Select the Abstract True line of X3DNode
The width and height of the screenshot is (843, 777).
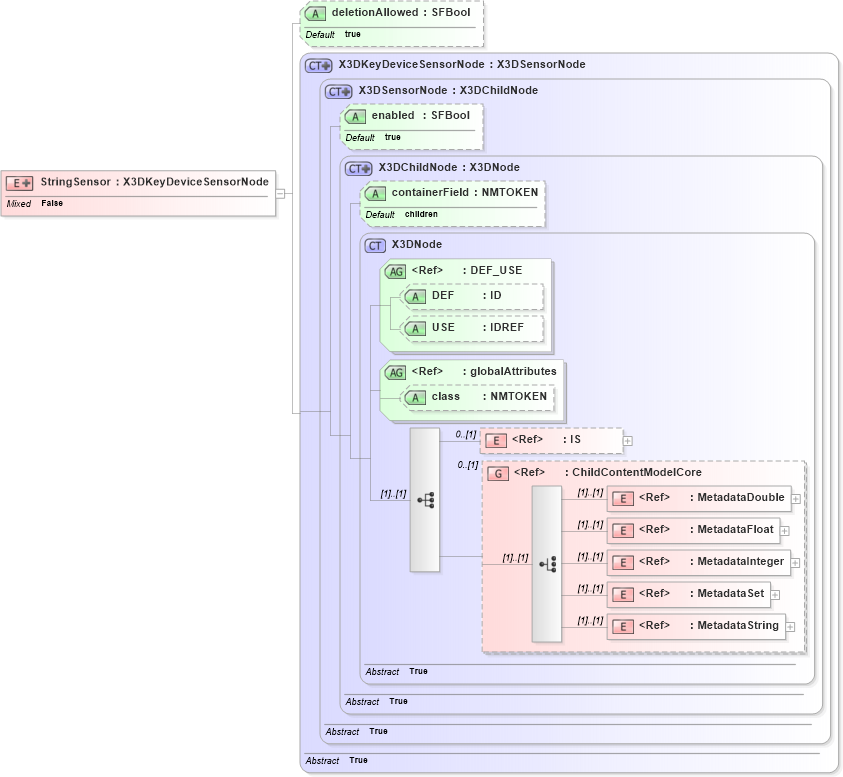click(x=397, y=672)
